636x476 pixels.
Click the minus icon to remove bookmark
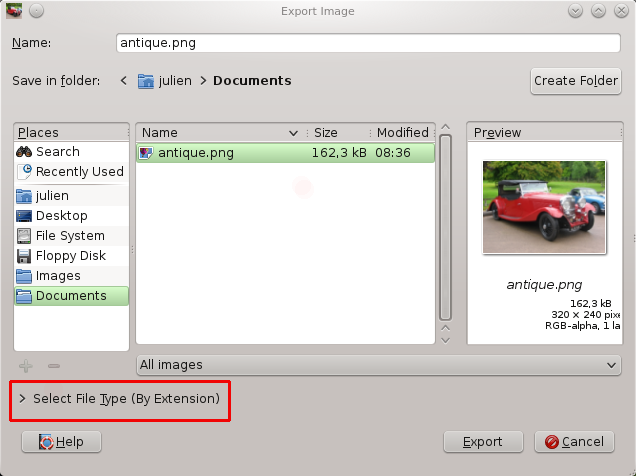pos(54,366)
